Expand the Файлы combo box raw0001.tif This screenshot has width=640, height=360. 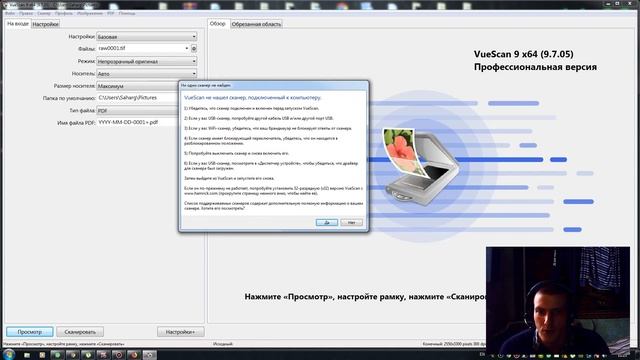click(x=187, y=48)
